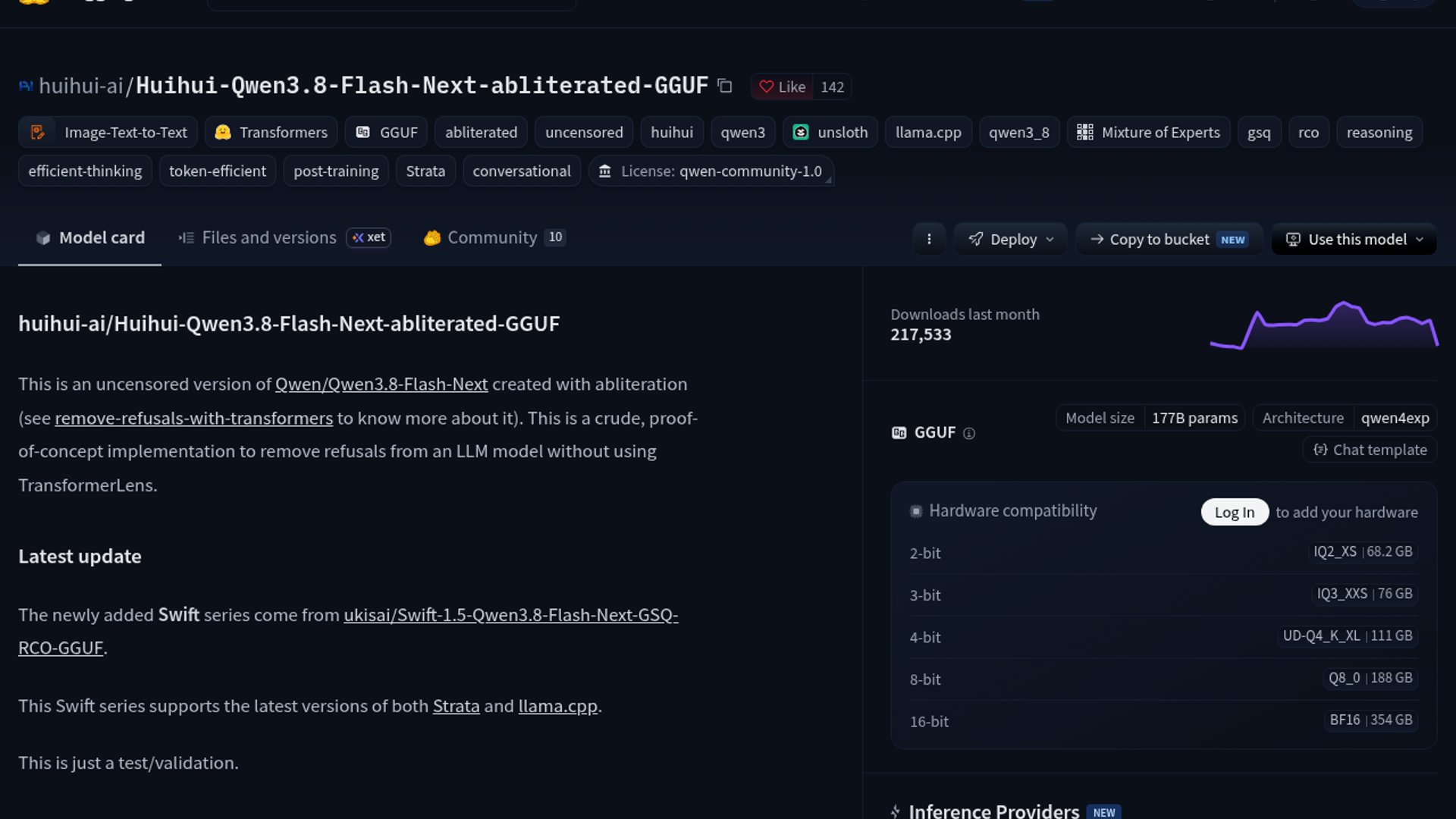Image resolution: width=1456 pixels, height=819 pixels.
Task: Select the uncensored tag
Action: (x=584, y=133)
